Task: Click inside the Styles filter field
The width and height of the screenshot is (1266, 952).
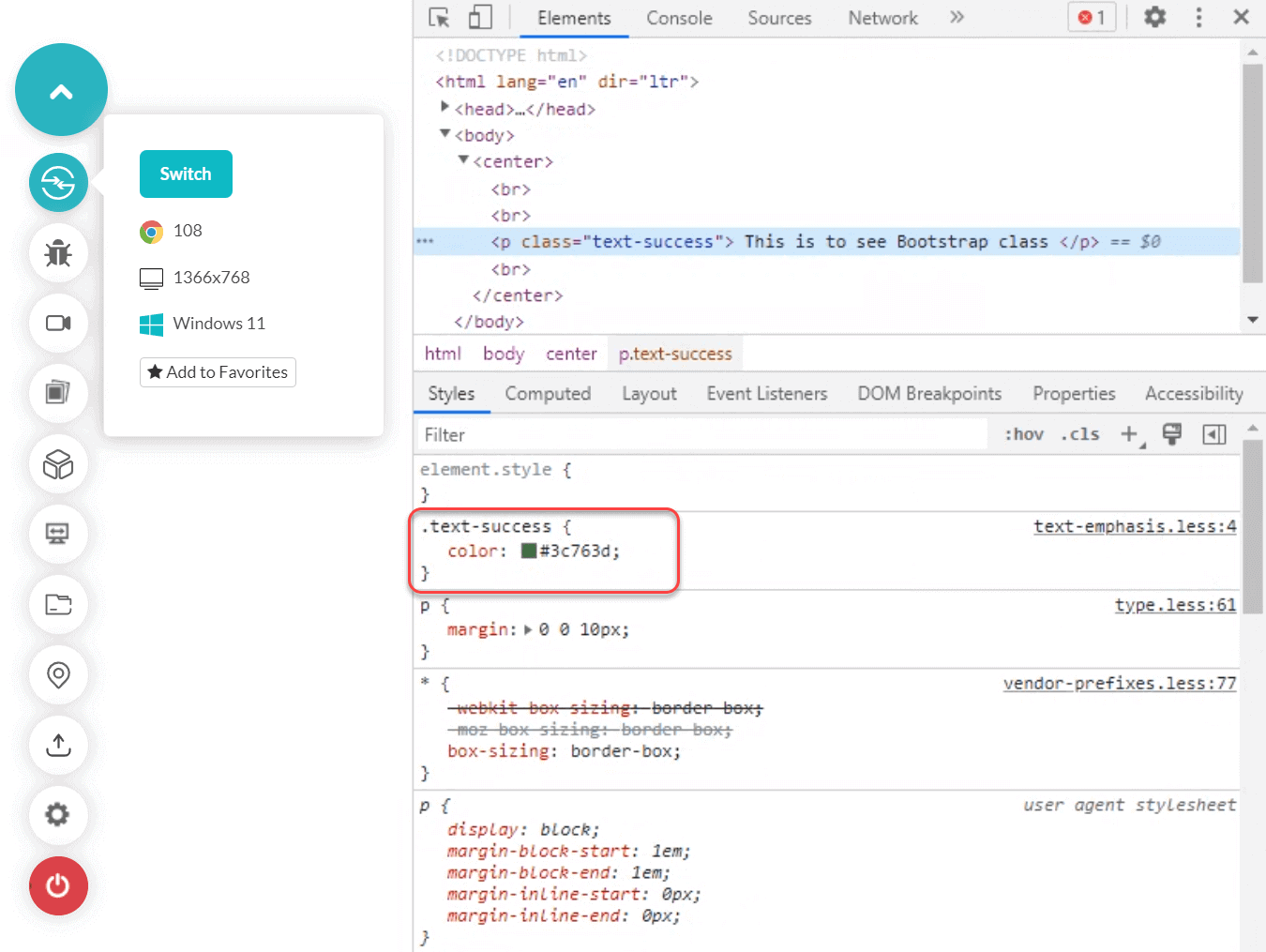Action: 656,433
